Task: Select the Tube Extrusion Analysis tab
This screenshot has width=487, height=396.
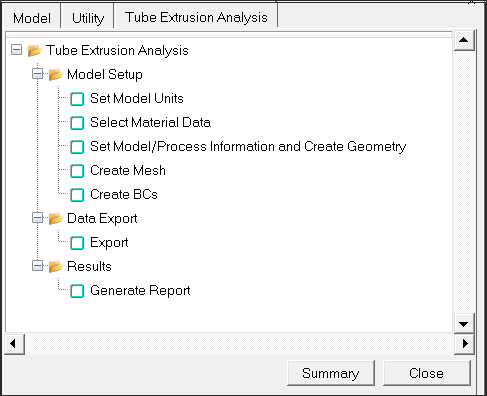Action: [196, 17]
